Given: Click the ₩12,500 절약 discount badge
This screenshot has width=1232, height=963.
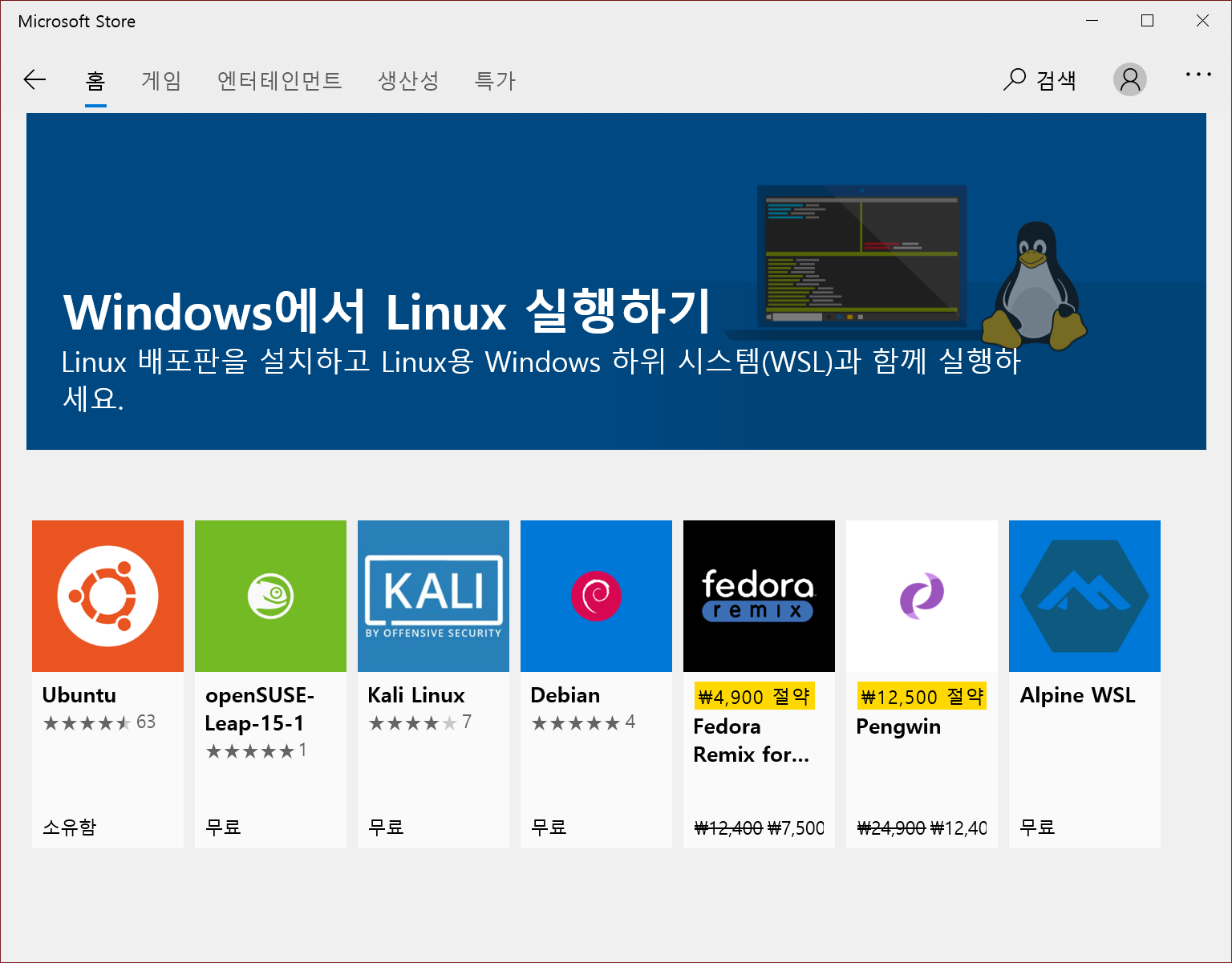Looking at the screenshot, I should pos(922,696).
